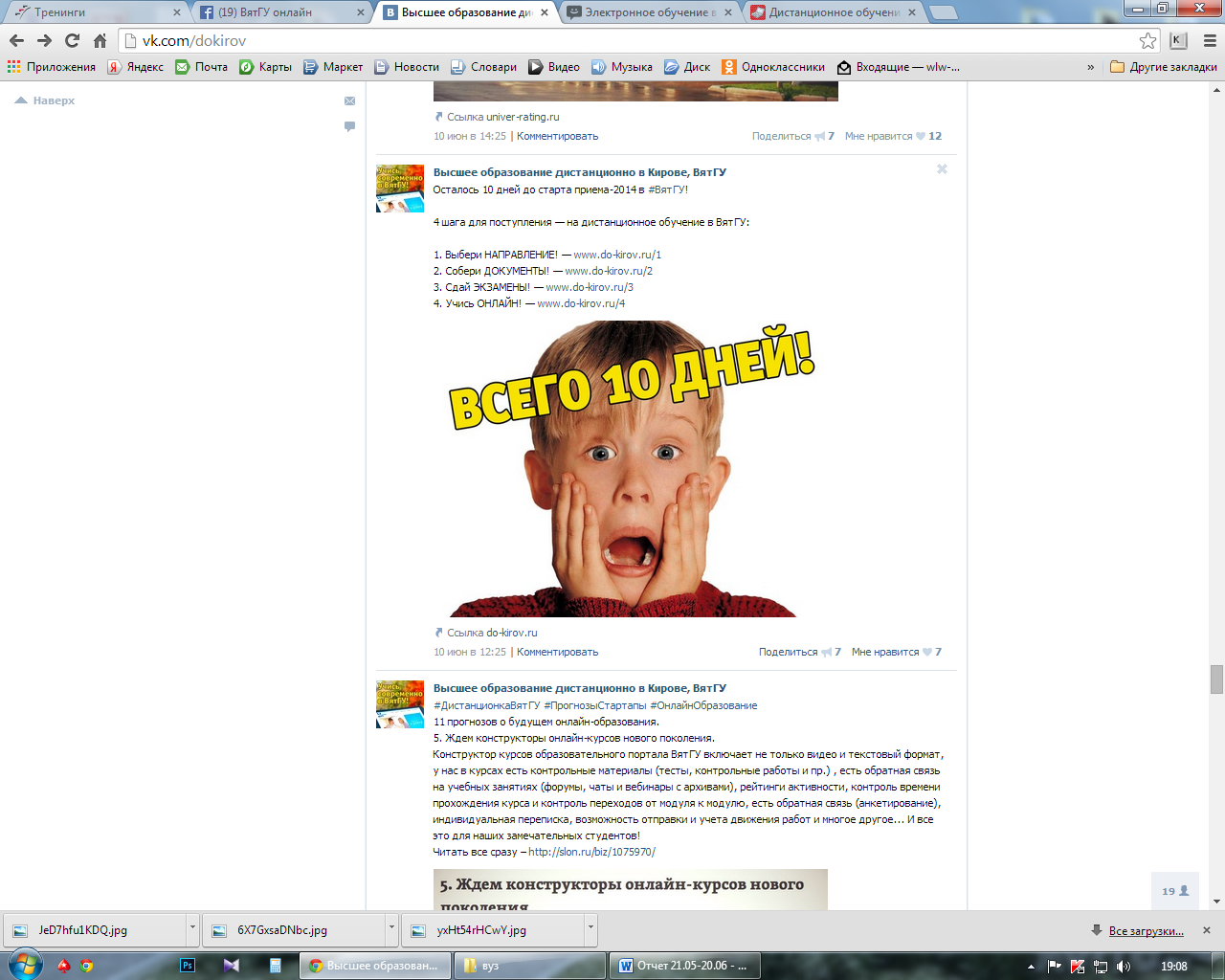
Task: Open the Chrome menu (three lines)
Action: point(1210,40)
